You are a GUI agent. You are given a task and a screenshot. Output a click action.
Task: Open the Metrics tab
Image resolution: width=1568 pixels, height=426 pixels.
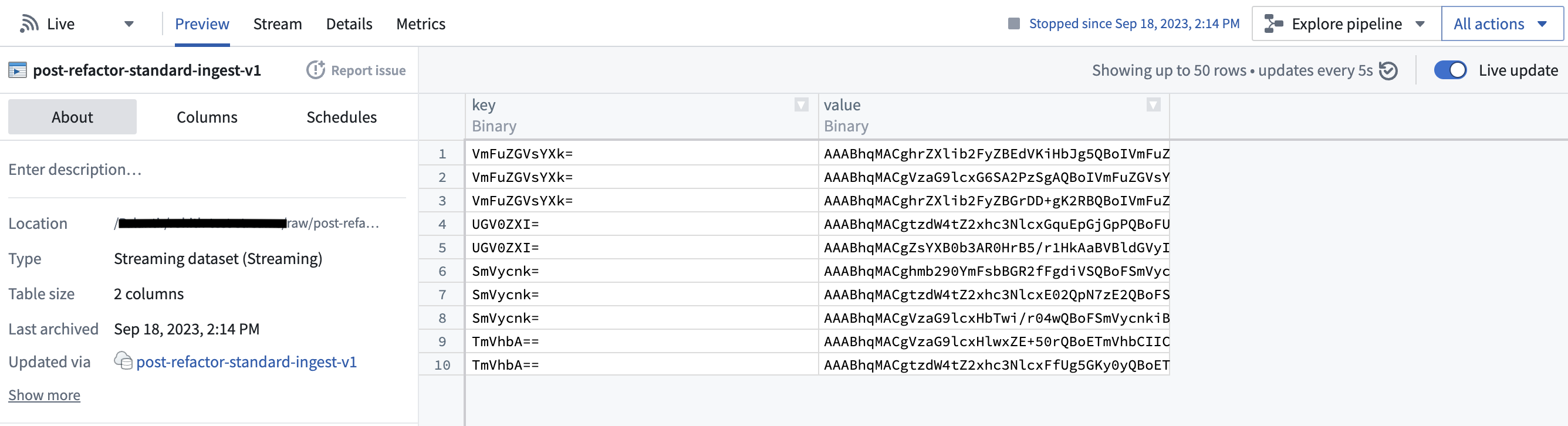pos(421,23)
